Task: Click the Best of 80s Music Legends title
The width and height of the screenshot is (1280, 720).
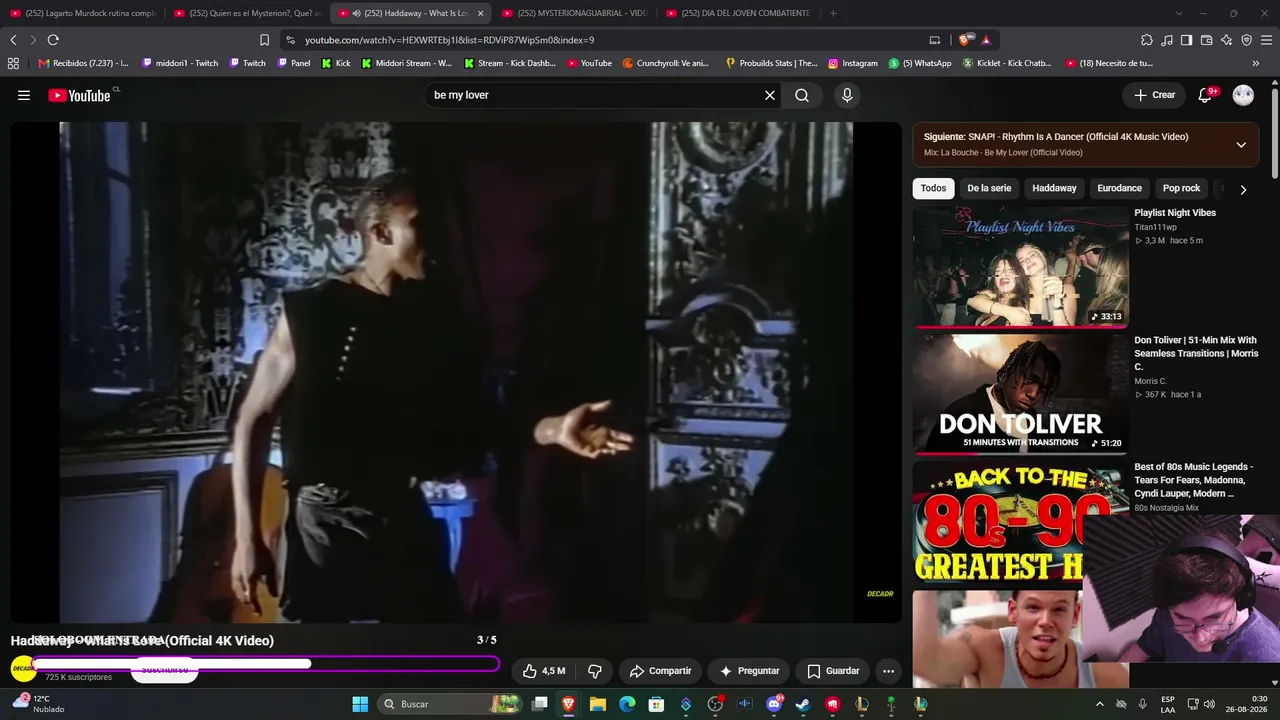Action: coord(1193,480)
